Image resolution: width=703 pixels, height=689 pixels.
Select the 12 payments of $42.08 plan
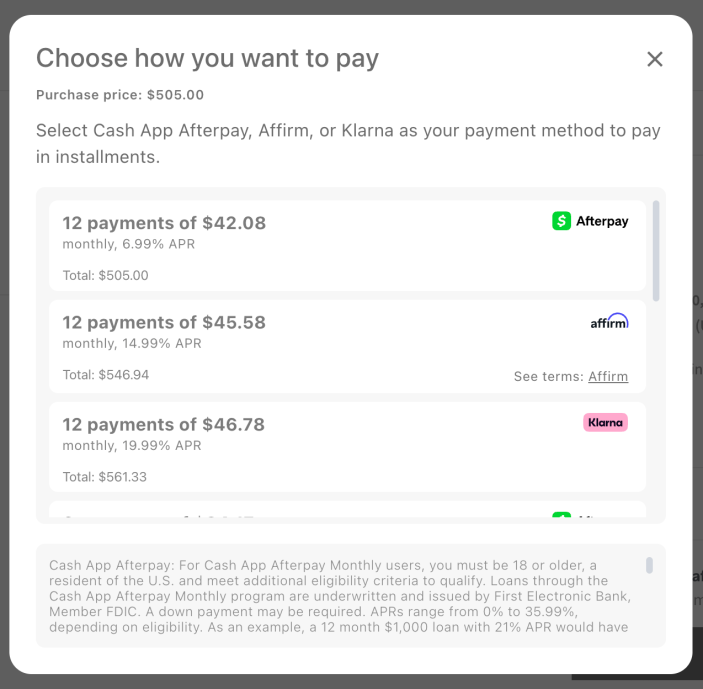(164, 223)
